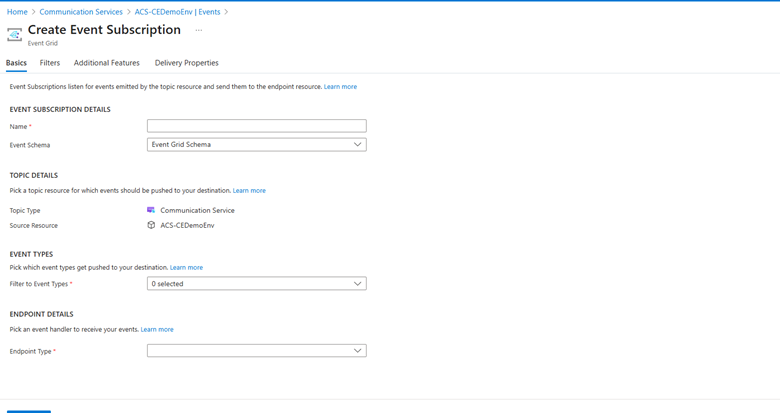Open the Learn more link under Event Types
Image resolution: width=780 pixels, height=413 pixels.
pyautogui.click(x=187, y=267)
